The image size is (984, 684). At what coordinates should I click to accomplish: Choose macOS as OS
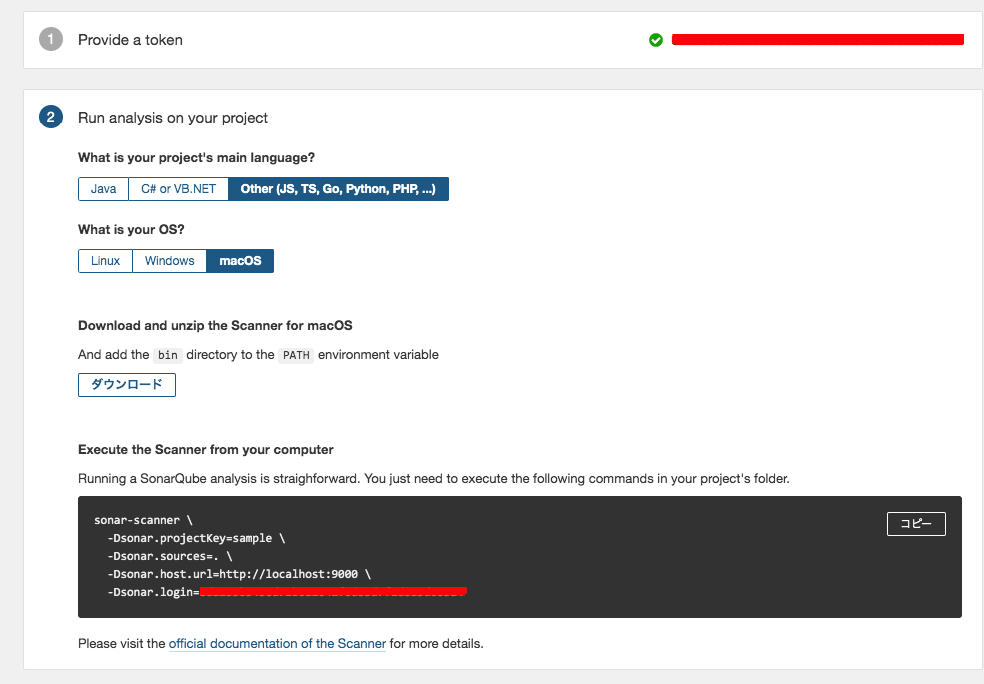(240, 261)
